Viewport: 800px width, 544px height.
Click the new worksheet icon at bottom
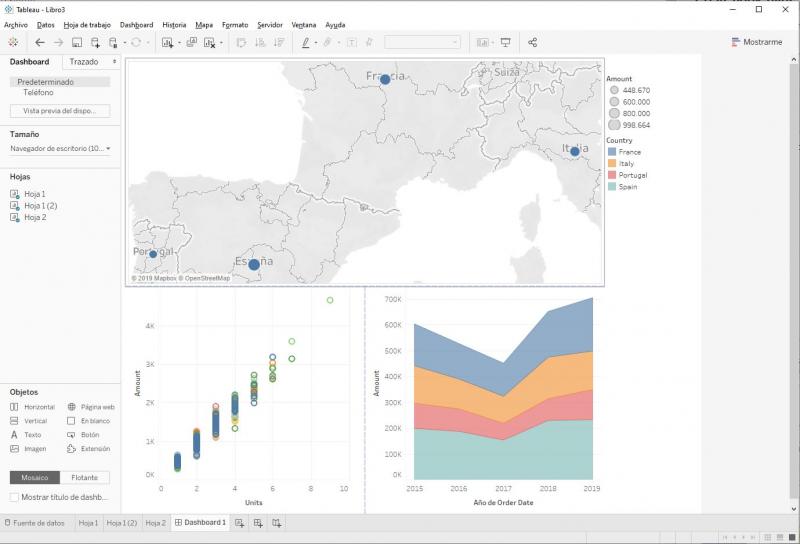coord(240,523)
